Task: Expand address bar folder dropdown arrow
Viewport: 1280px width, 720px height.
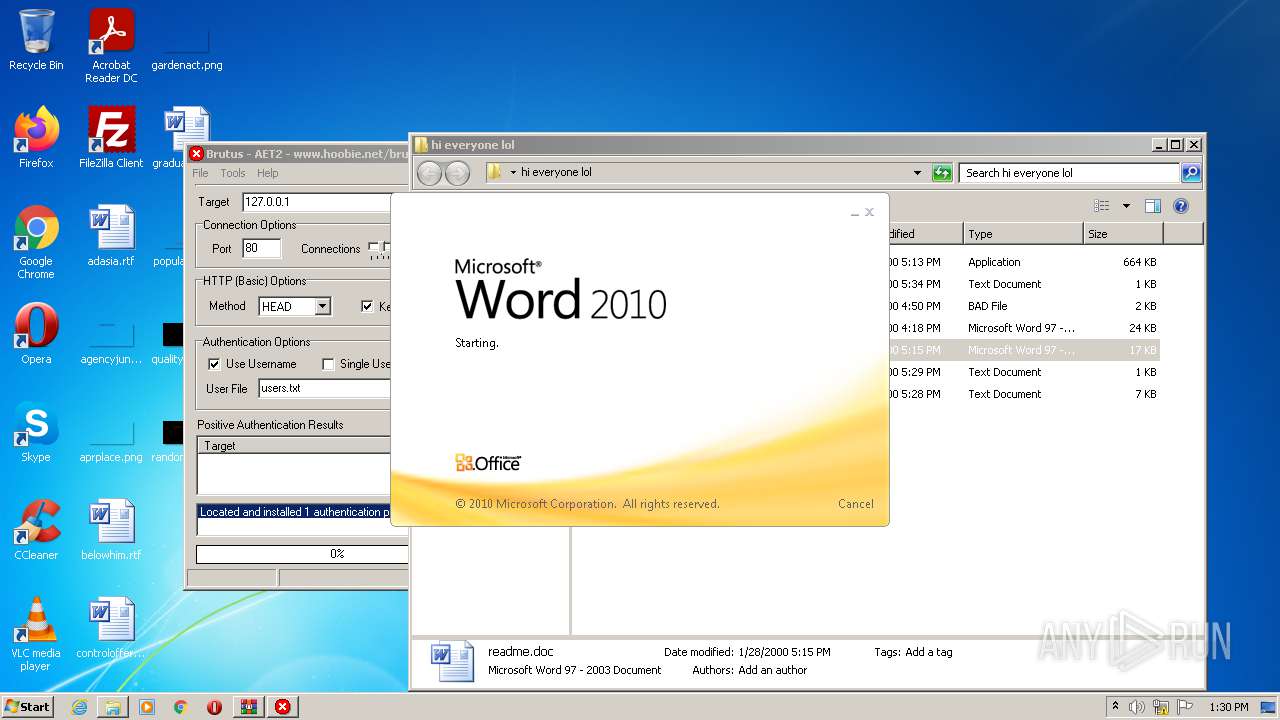Action: [x=513, y=173]
